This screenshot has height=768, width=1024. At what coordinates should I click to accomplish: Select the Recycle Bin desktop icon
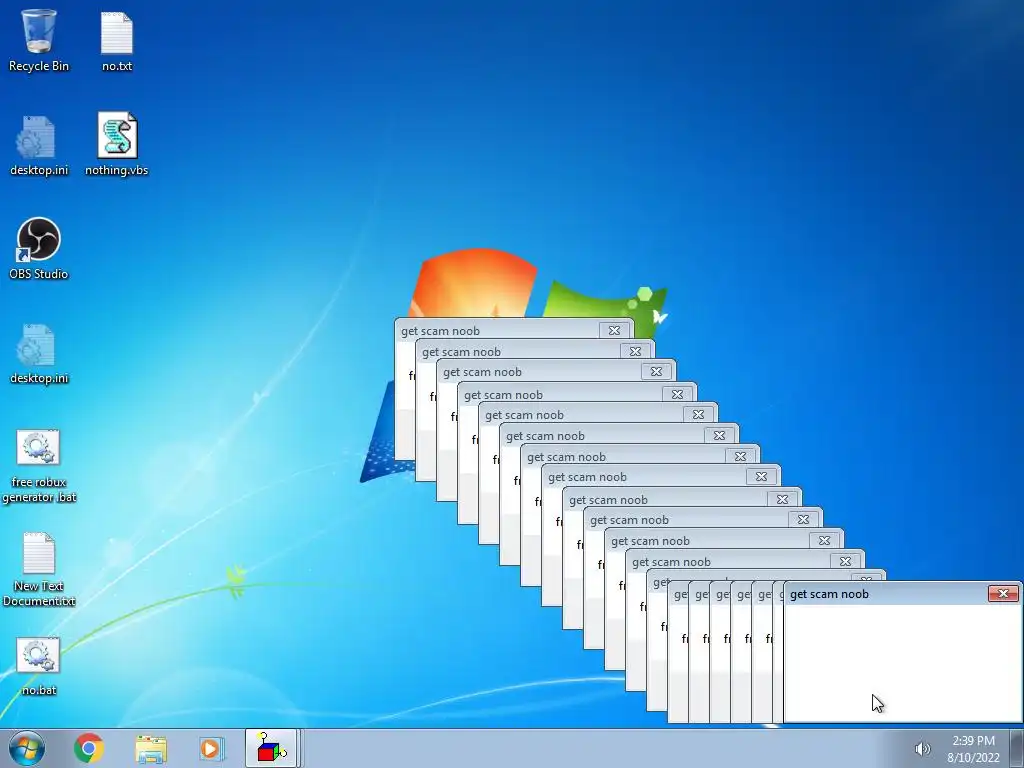pyautogui.click(x=39, y=40)
